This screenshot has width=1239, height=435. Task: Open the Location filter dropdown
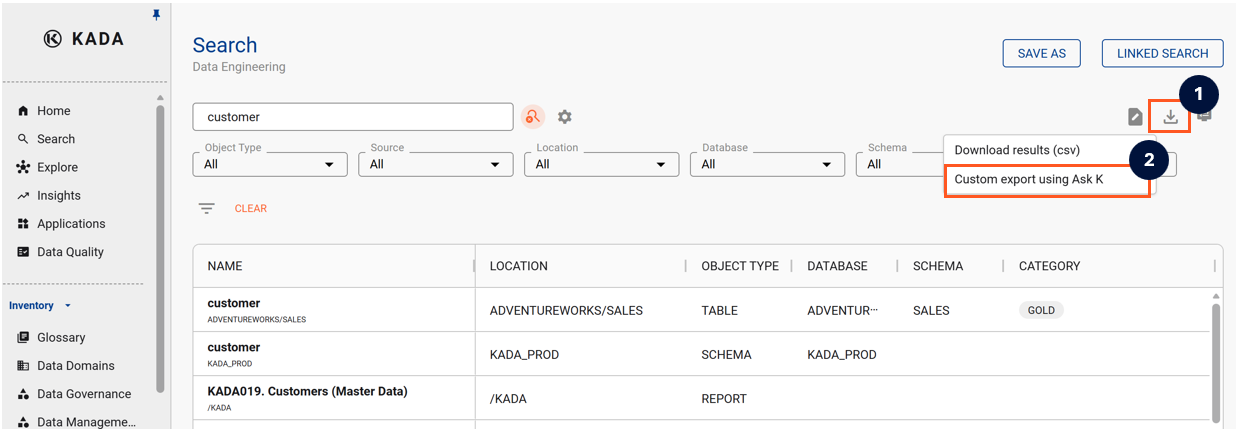pyautogui.click(x=601, y=164)
